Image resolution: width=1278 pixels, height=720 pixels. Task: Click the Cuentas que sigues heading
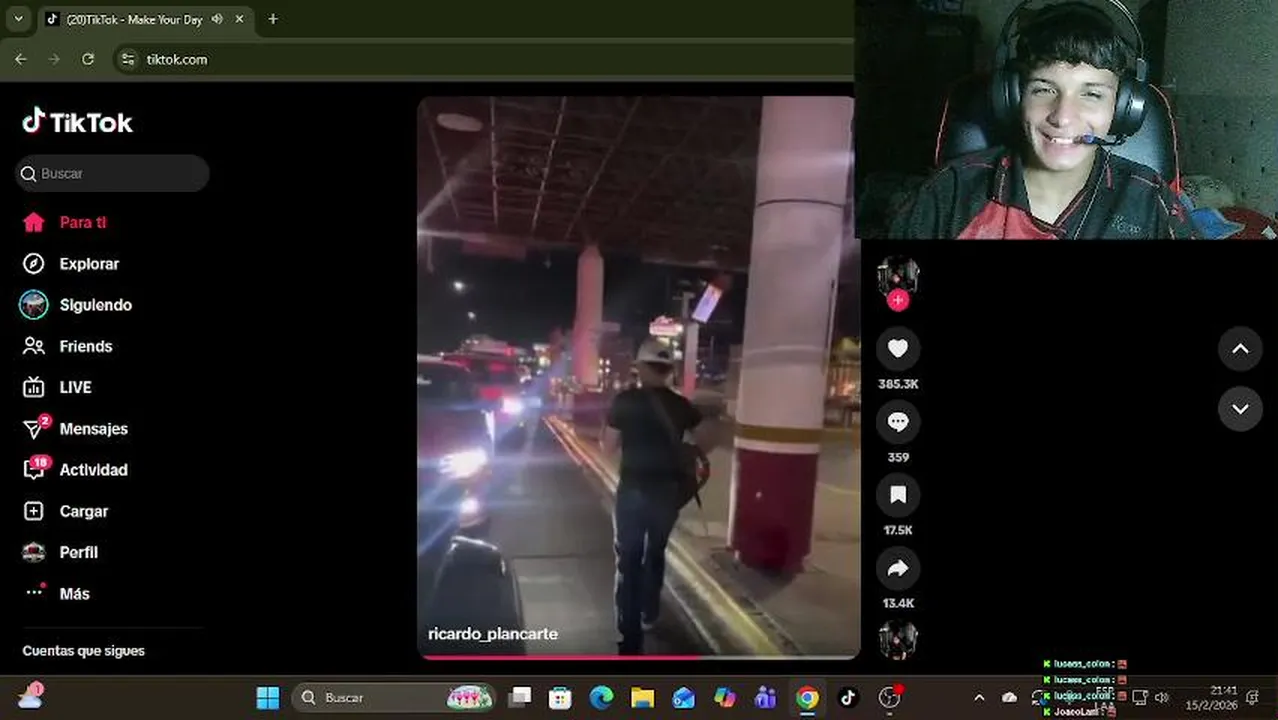click(84, 651)
